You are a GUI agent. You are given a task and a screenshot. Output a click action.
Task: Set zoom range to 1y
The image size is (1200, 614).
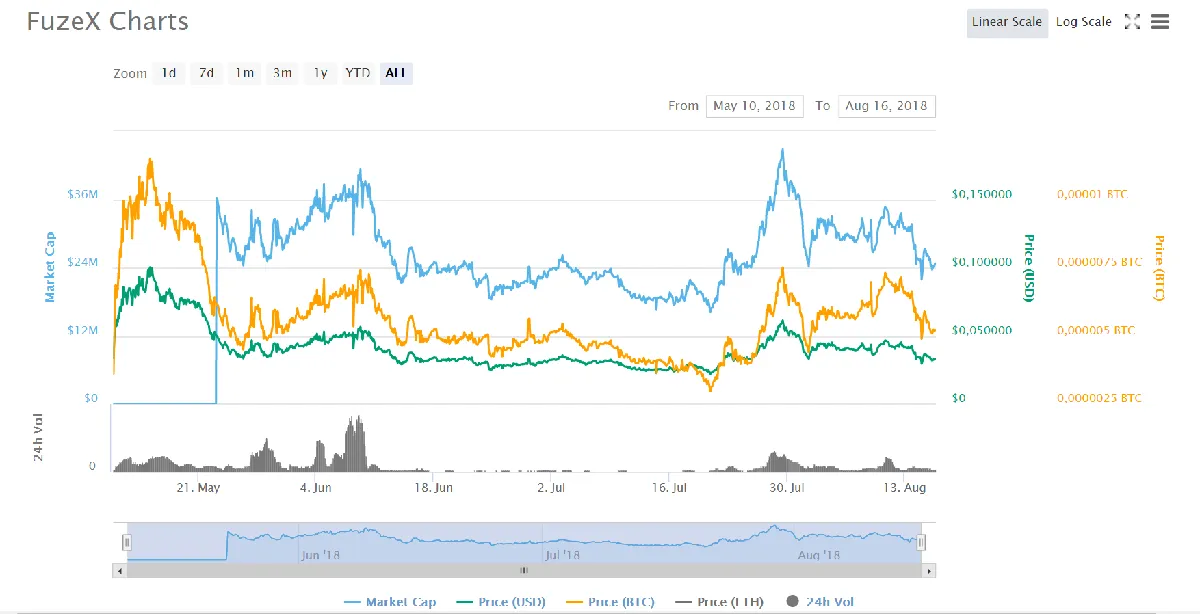coord(320,73)
